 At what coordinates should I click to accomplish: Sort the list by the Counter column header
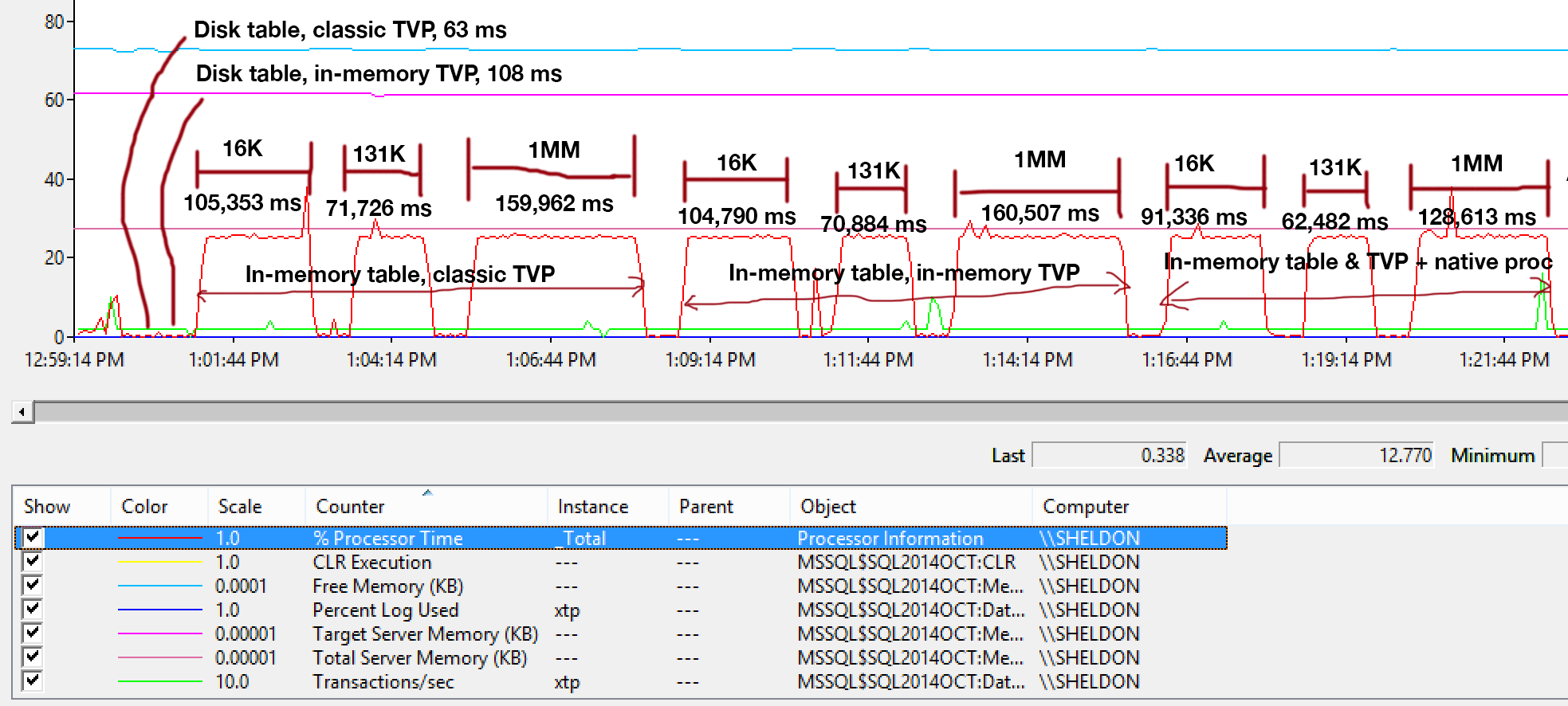click(350, 507)
